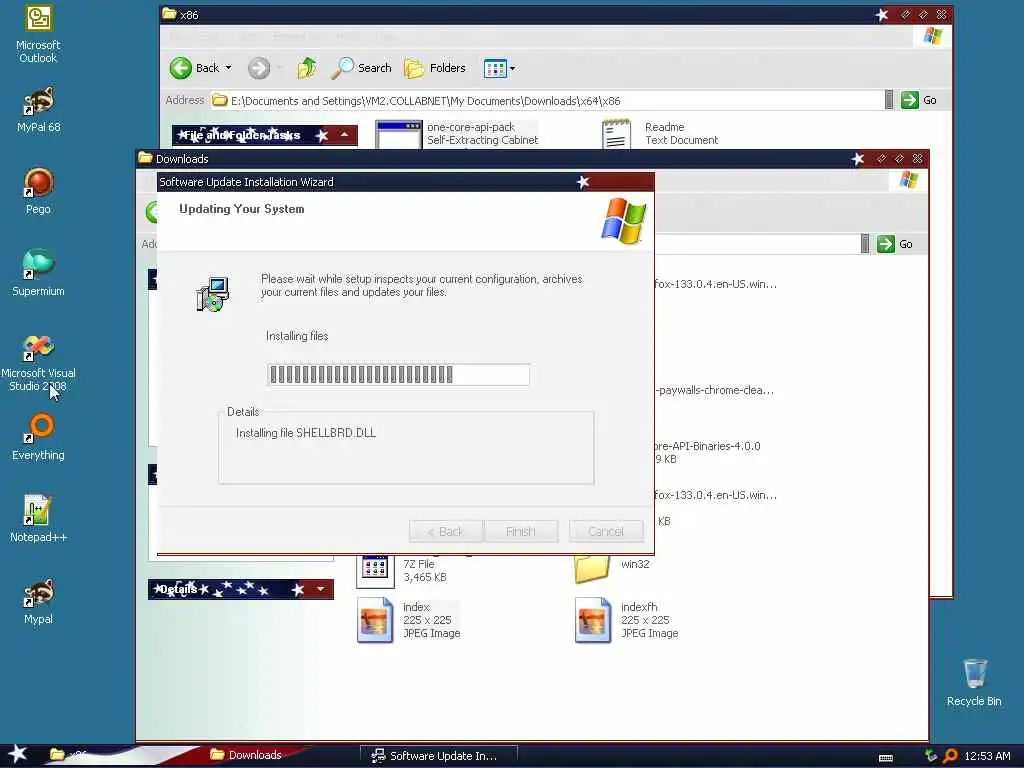
Task: Click Windows flag logo in Downloads window
Action: 908,179
